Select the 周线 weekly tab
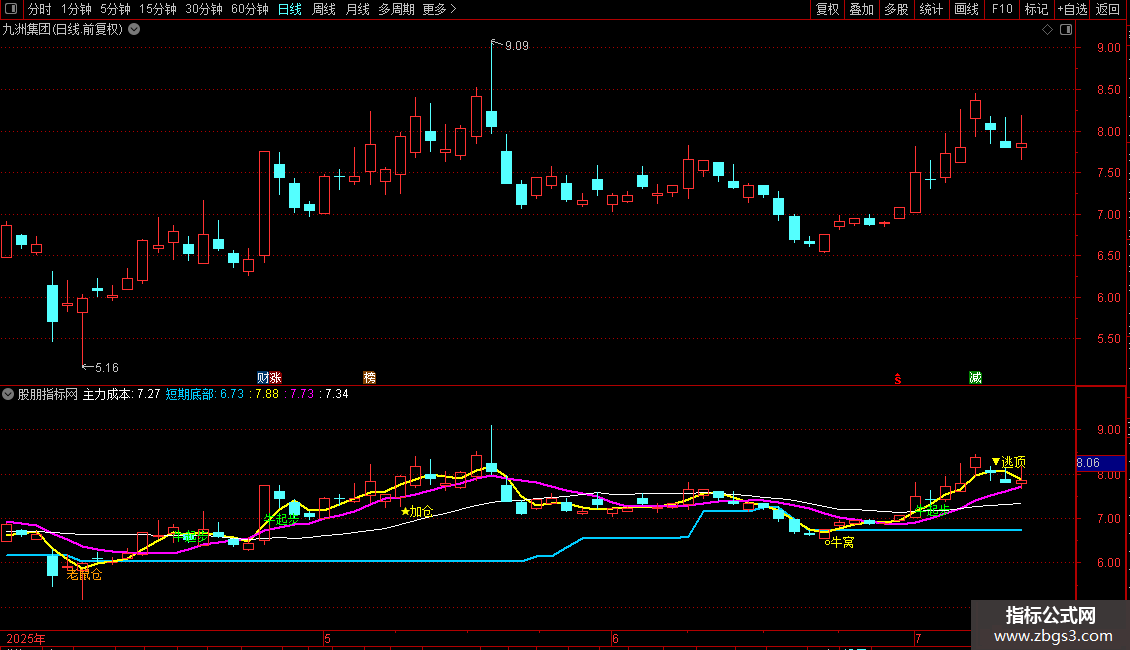This screenshot has height=650, width=1130. (x=324, y=9)
